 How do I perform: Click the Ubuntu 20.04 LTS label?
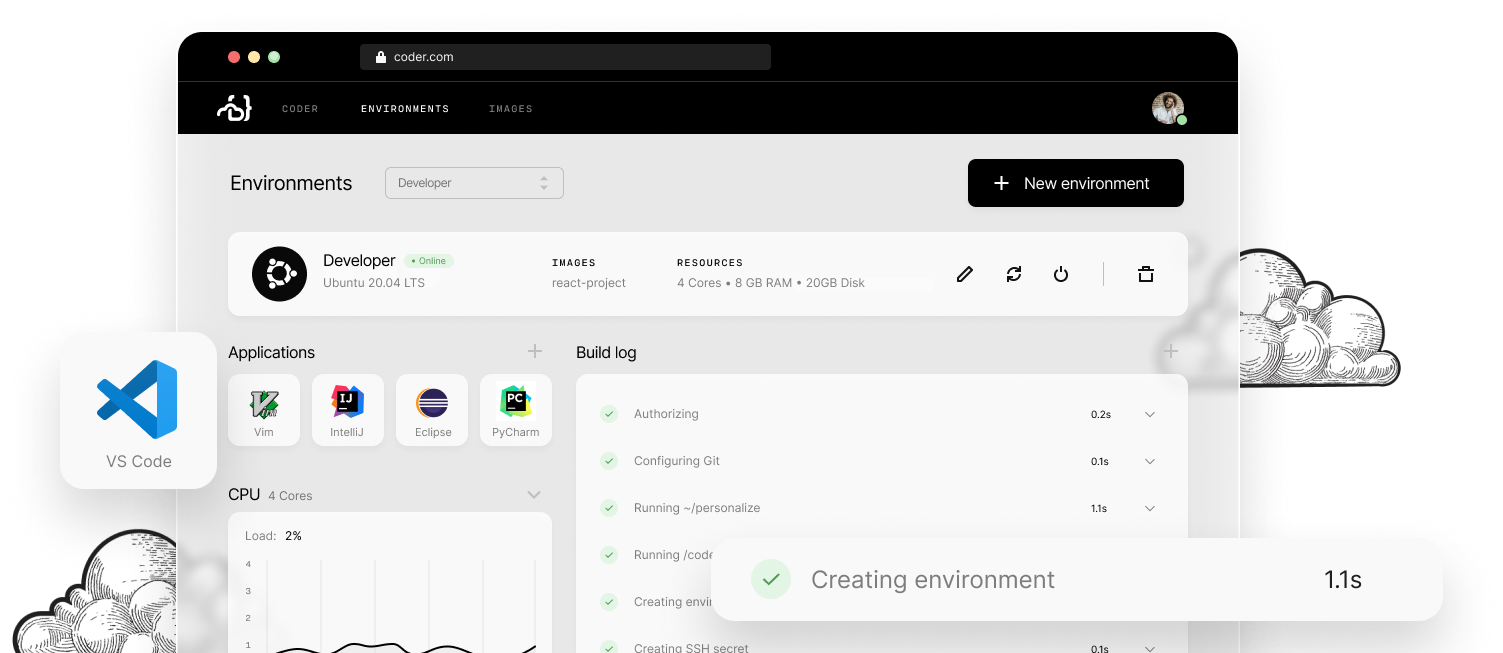(x=374, y=283)
